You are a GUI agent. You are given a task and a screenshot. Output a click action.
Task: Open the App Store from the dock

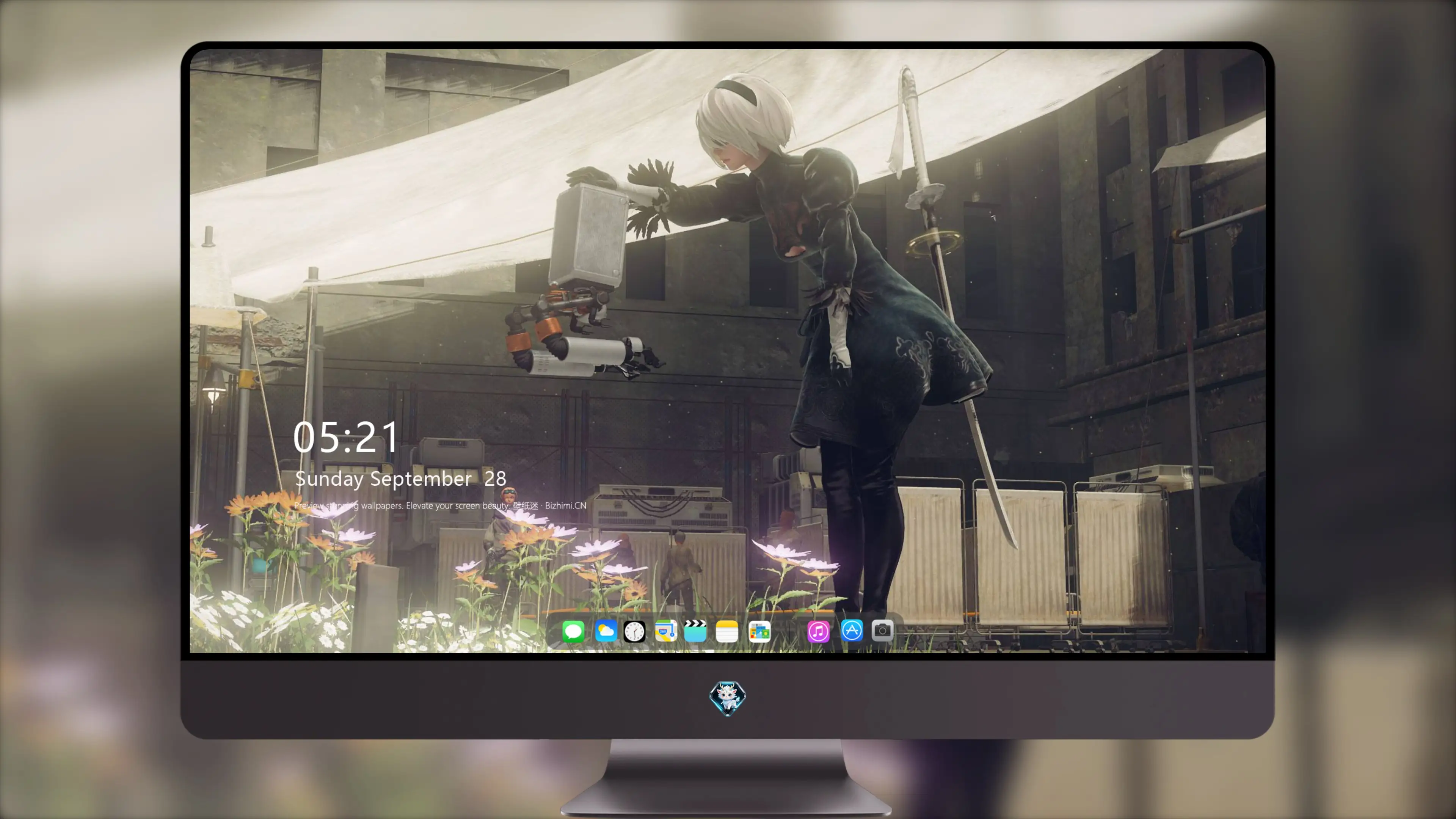point(852,631)
